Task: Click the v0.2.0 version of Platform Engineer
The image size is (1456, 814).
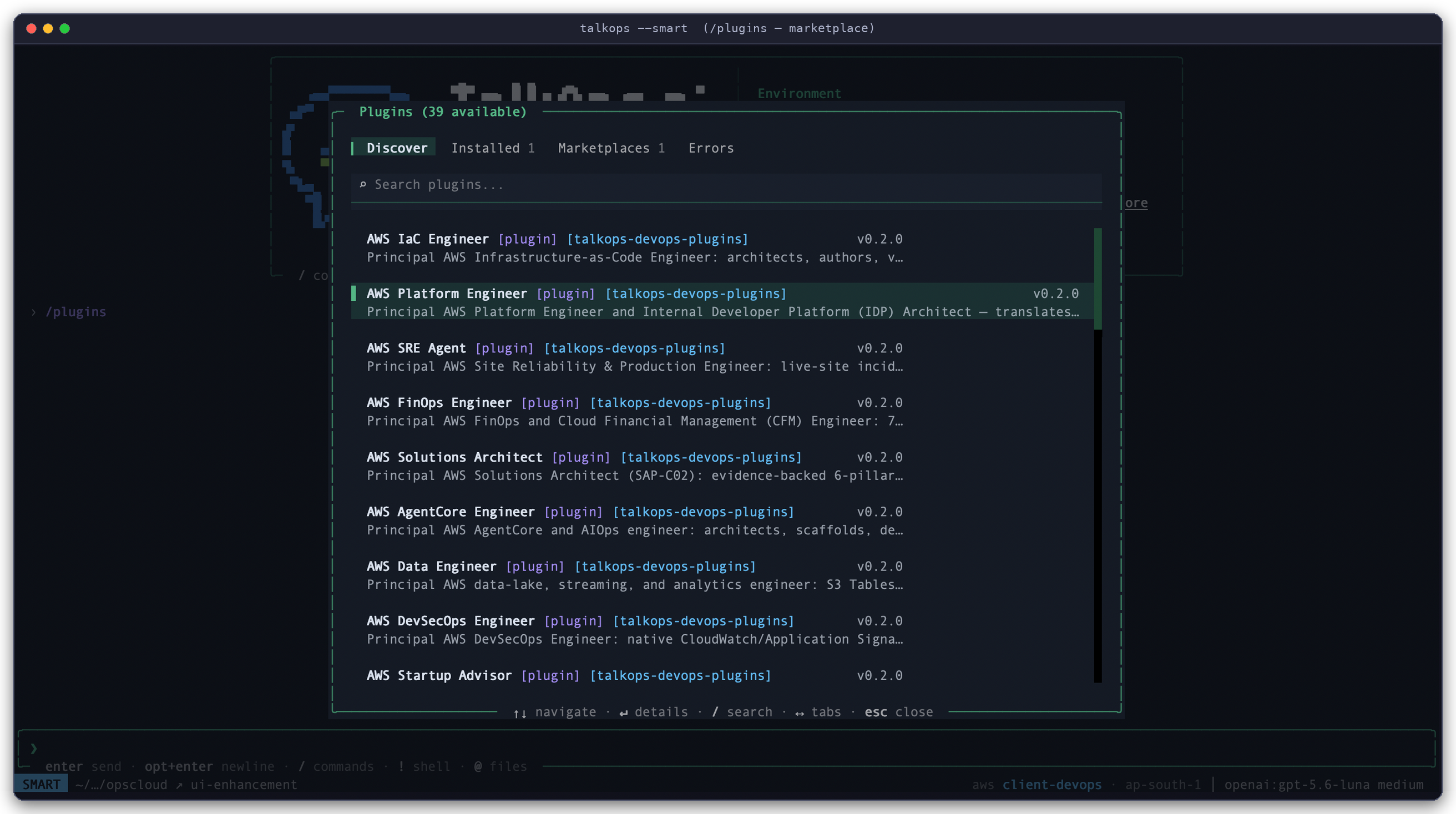Action: (x=1056, y=294)
